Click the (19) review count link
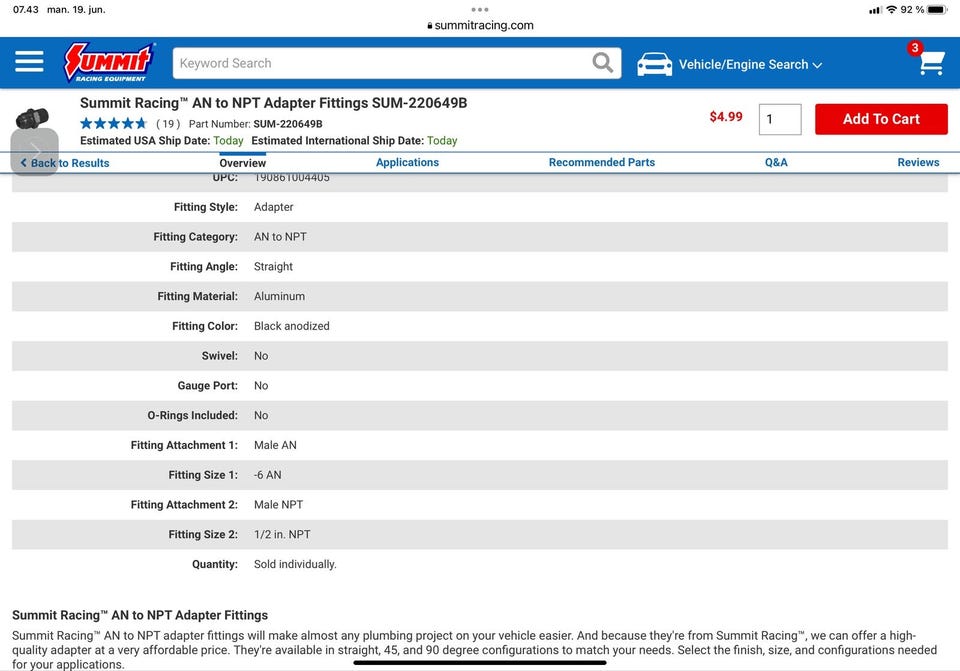Image resolution: width=960 pixels, height=671 pixels. point(168,124)
